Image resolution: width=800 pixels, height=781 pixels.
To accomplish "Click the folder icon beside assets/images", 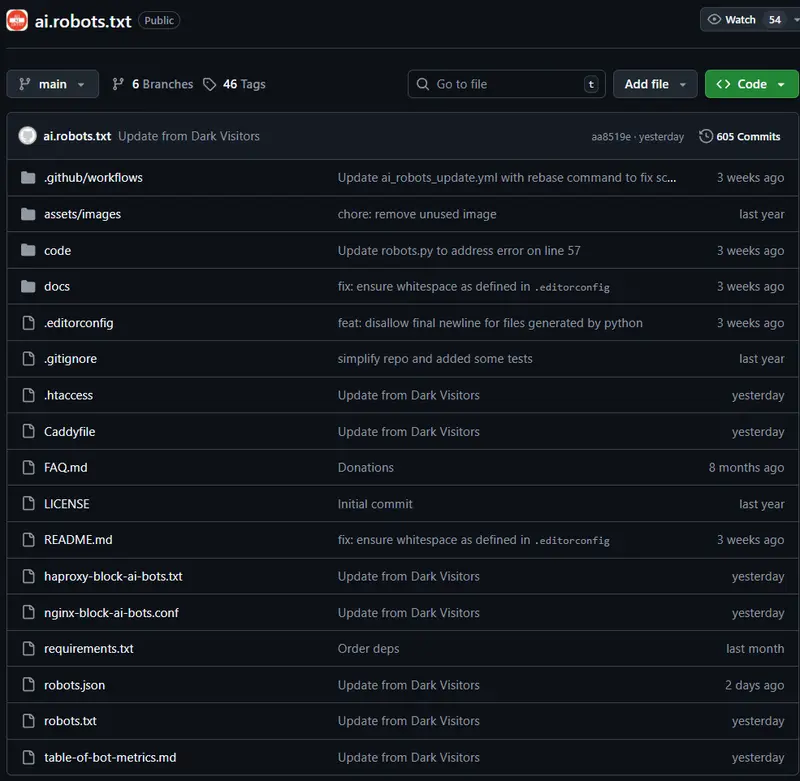I will pyautogui.click(x=27, y=214).
